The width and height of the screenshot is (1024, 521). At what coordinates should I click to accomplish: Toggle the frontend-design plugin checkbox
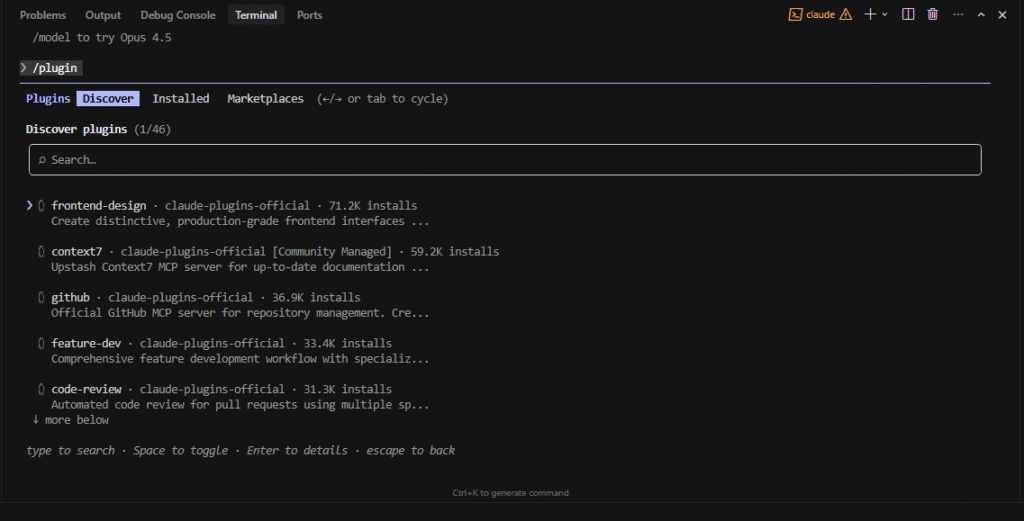(x=41, y=206)
